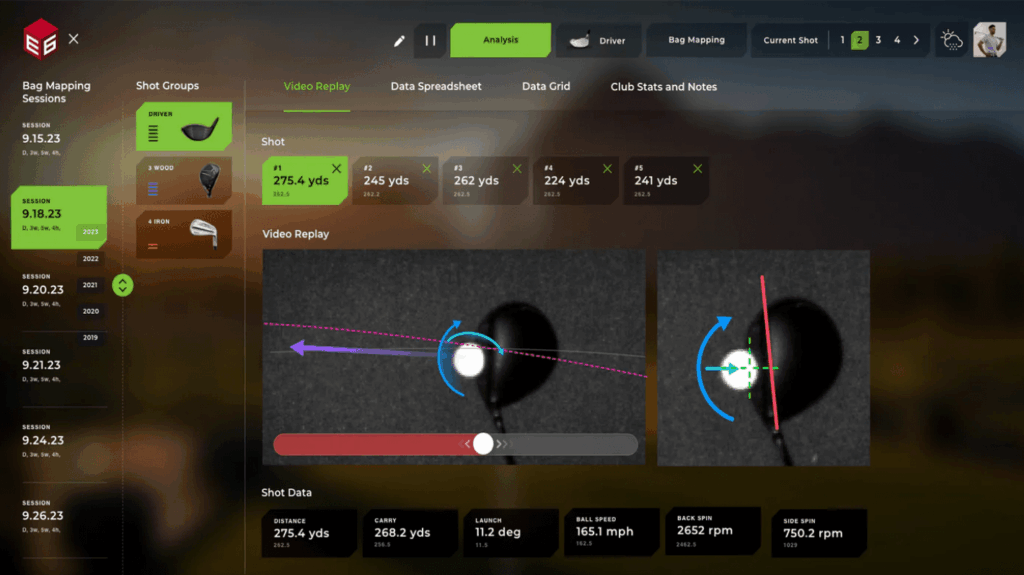Screen dimensions: 1024x575
Task: Click the Bag Mapping button
Action: click(697, 41)
